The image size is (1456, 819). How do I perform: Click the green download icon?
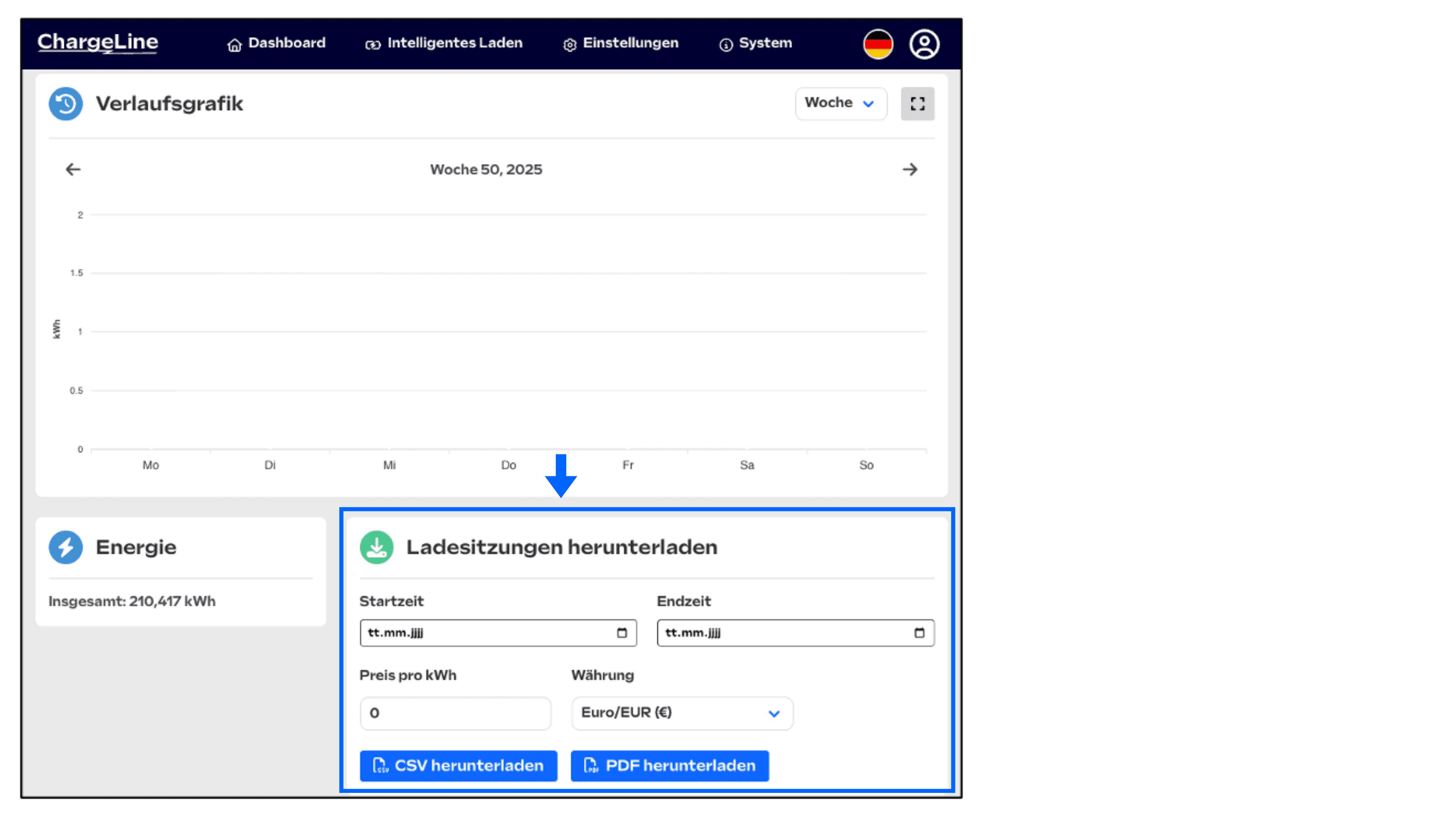[377, 547]
